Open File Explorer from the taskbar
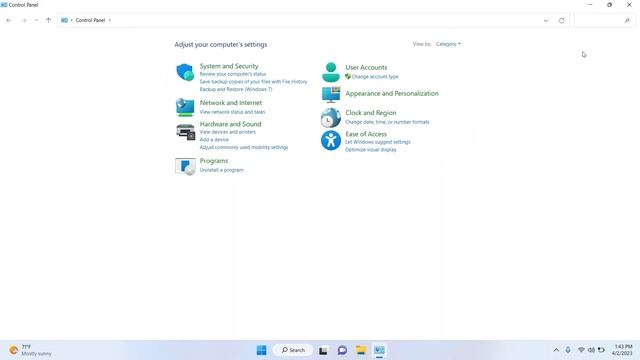This screenshot has height=360, width=640. pyautogui.click(x=361, y=350)
